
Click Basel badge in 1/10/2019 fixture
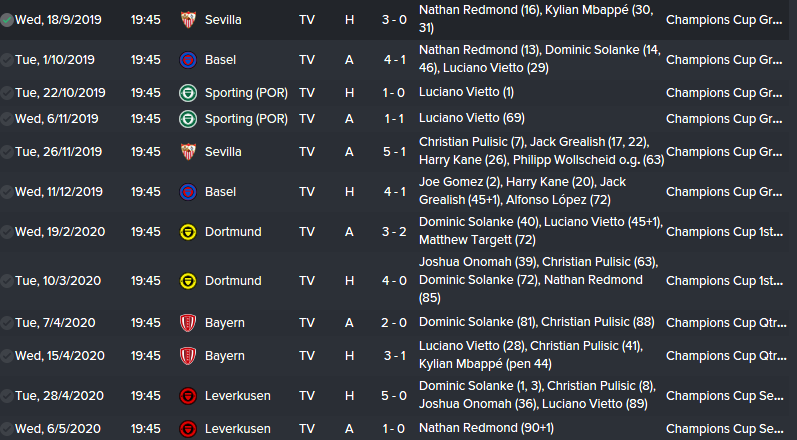click(187, 60)
